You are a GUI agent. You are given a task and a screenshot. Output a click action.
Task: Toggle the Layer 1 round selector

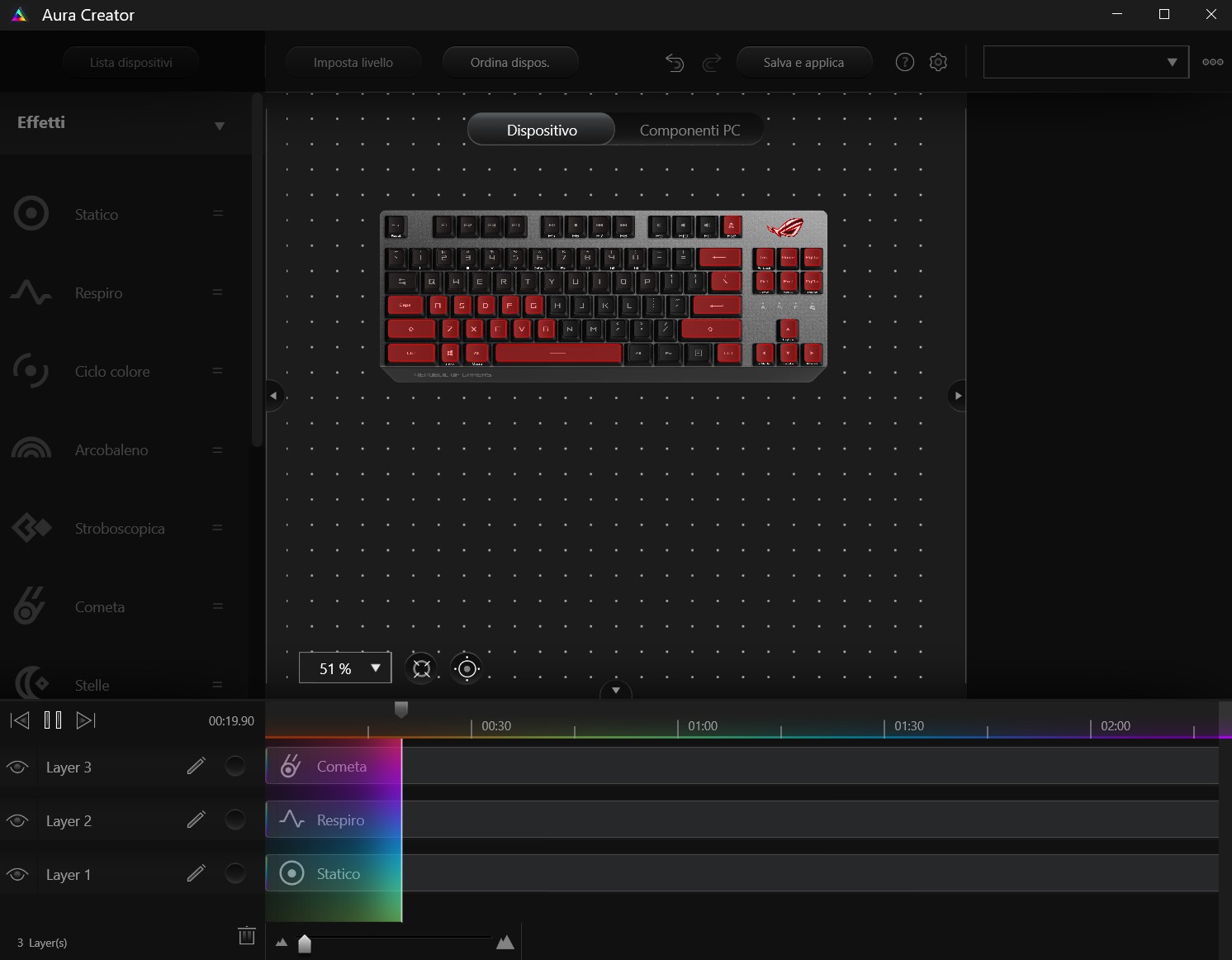(235, 873)
